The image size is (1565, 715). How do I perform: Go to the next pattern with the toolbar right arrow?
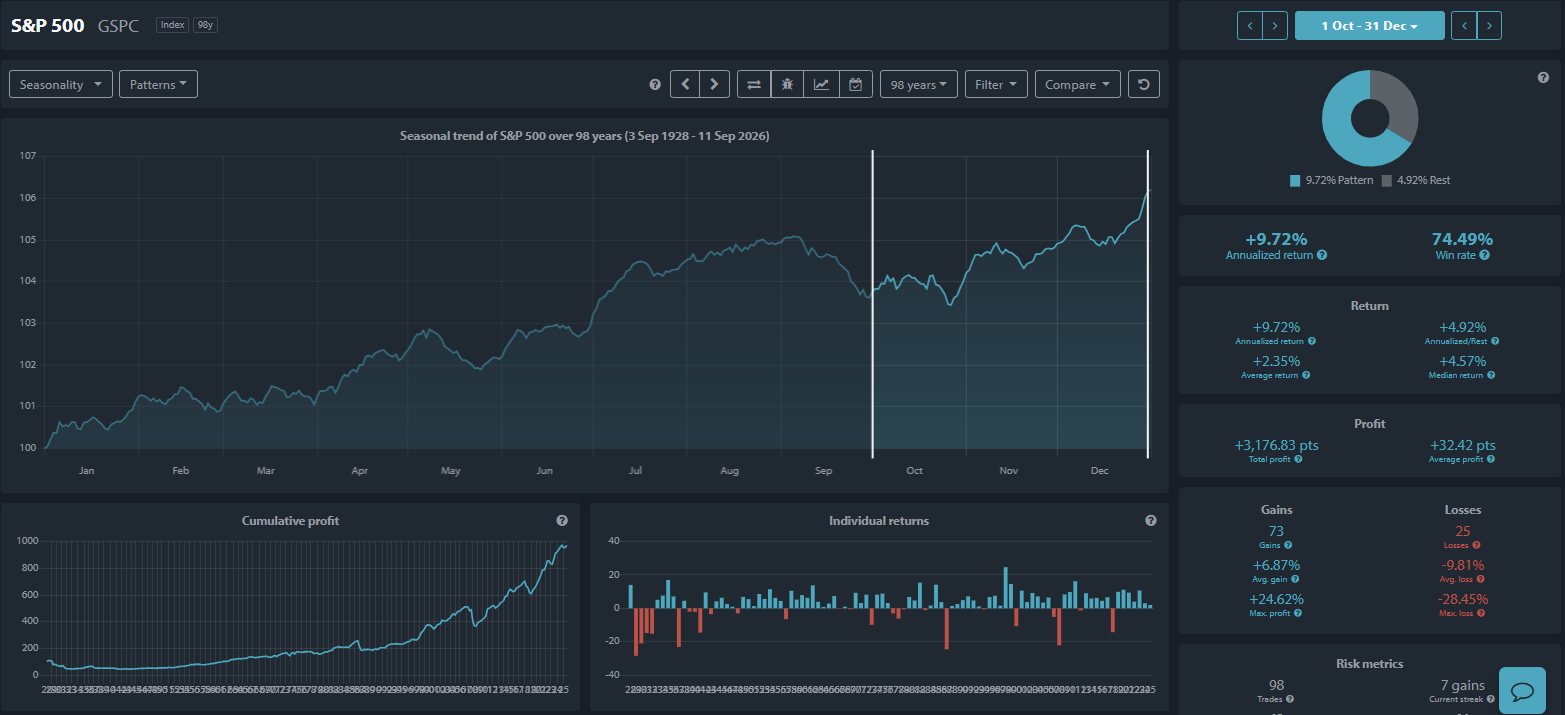pos(714,85)
